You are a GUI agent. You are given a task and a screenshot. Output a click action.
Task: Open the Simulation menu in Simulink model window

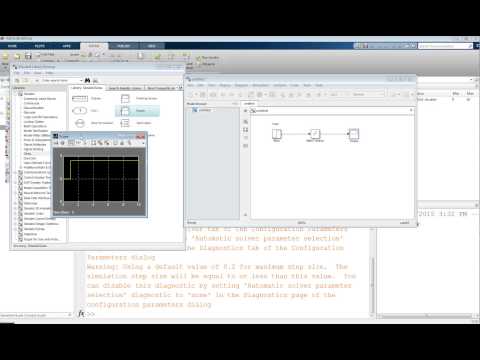260,85
